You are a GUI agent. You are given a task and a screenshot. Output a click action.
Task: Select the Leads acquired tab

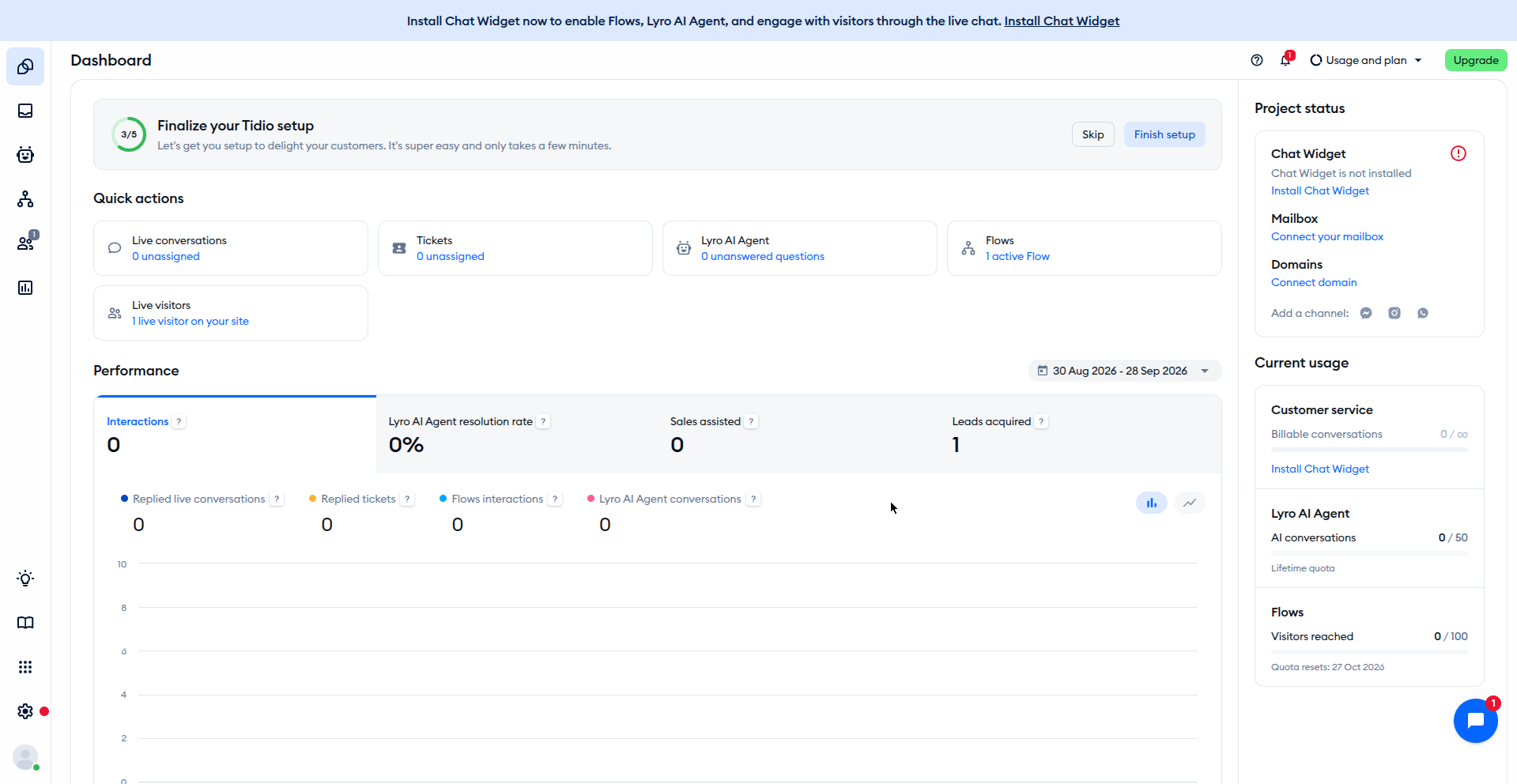pyautogui.click(x=1080, y=434)
